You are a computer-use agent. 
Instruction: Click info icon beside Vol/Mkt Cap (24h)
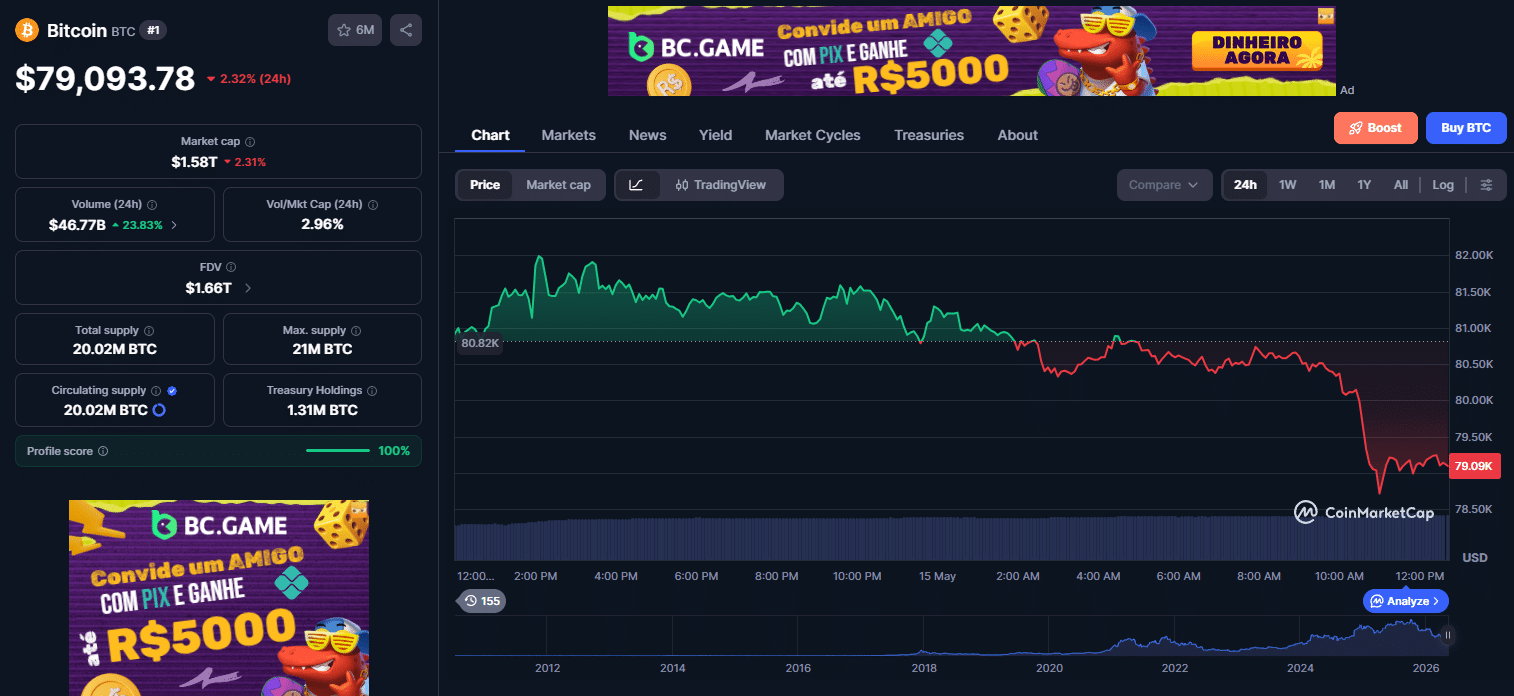(373, 204)
